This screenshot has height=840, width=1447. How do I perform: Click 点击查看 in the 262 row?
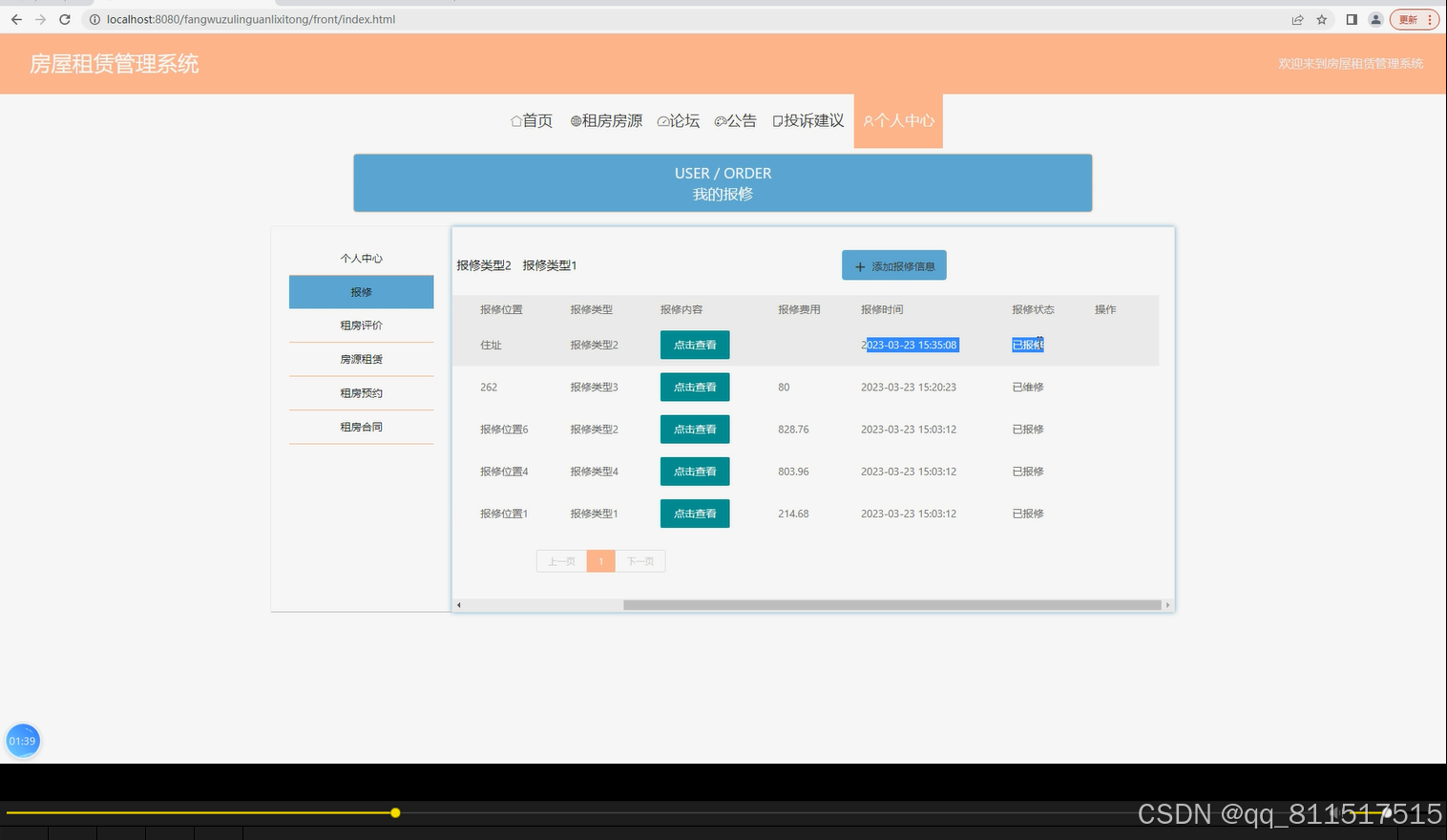(695, 387)
